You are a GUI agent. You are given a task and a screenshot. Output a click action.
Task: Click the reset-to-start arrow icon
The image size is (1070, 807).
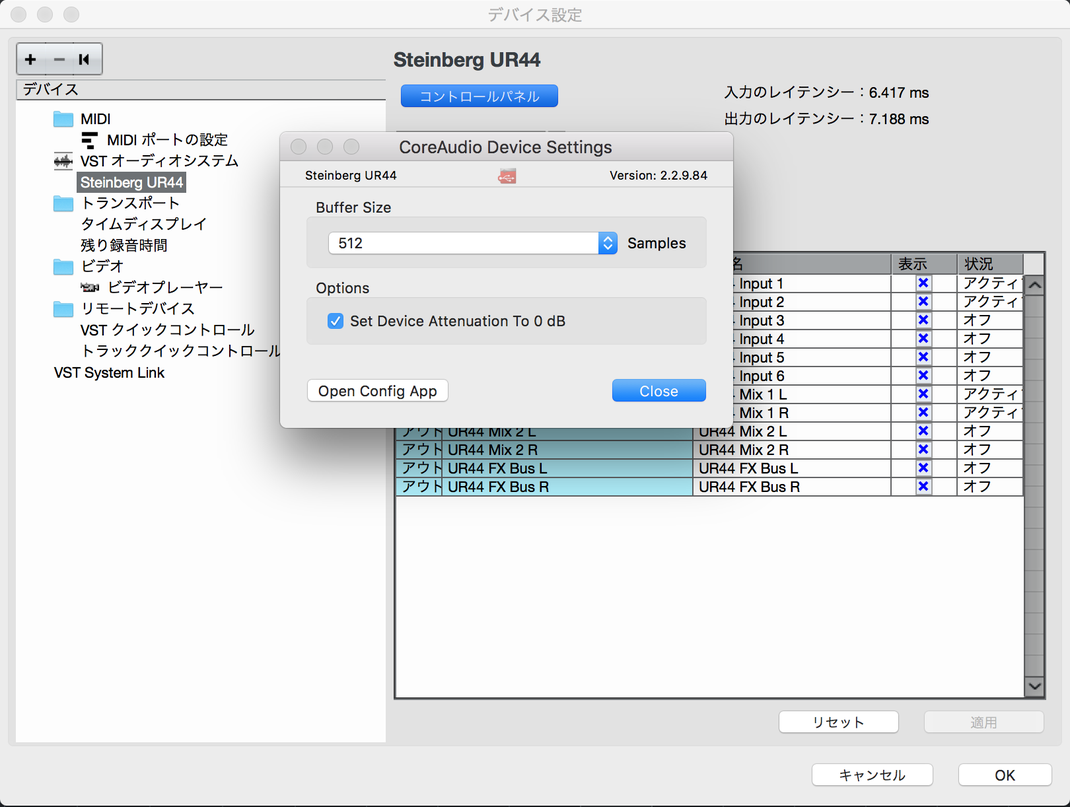click(x=85, y=59)
